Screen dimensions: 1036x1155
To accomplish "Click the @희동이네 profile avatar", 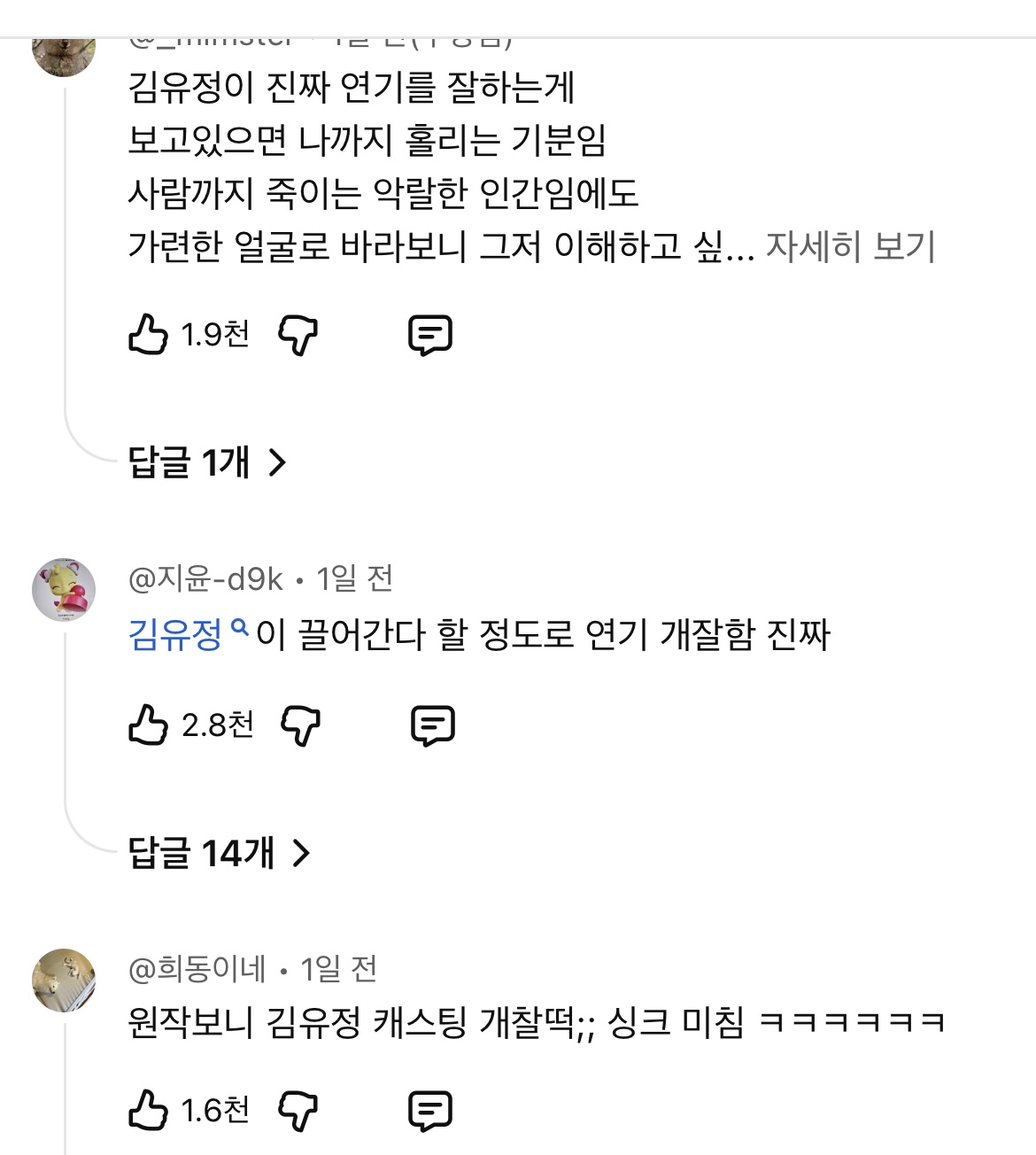I will point(64,980).
